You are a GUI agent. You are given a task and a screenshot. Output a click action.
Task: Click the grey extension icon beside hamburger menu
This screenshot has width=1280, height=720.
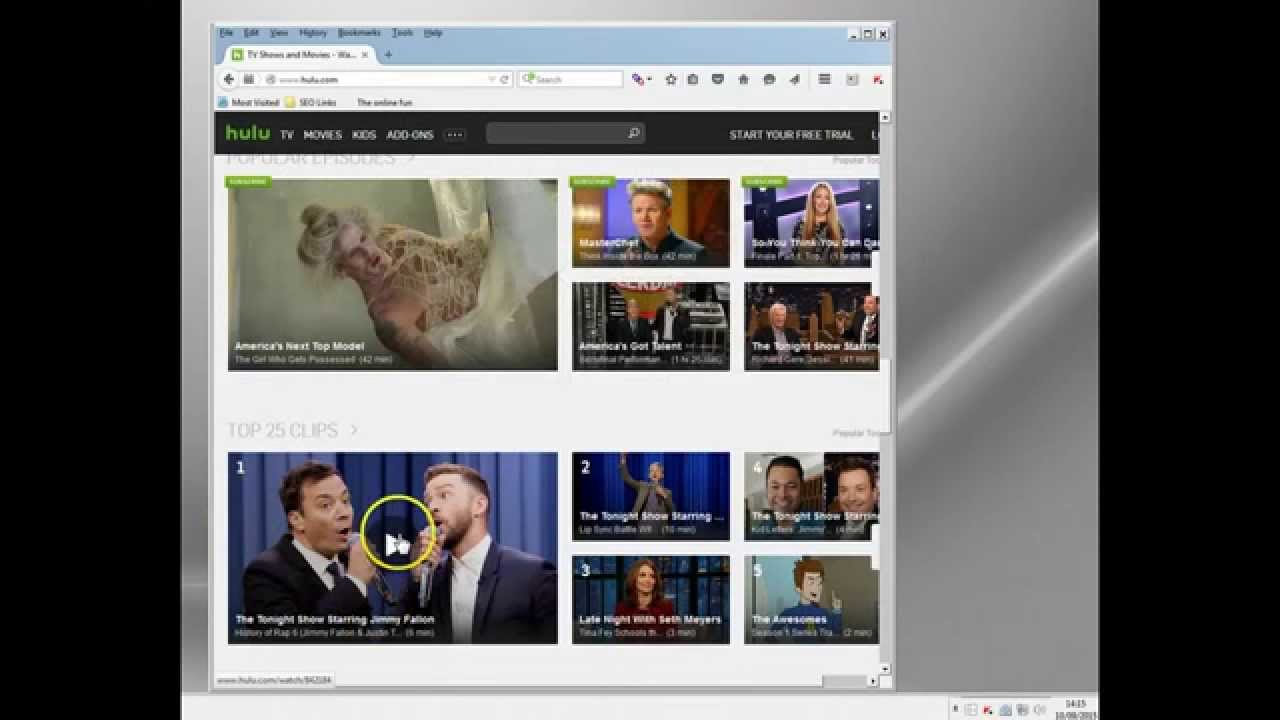point(852,79)
